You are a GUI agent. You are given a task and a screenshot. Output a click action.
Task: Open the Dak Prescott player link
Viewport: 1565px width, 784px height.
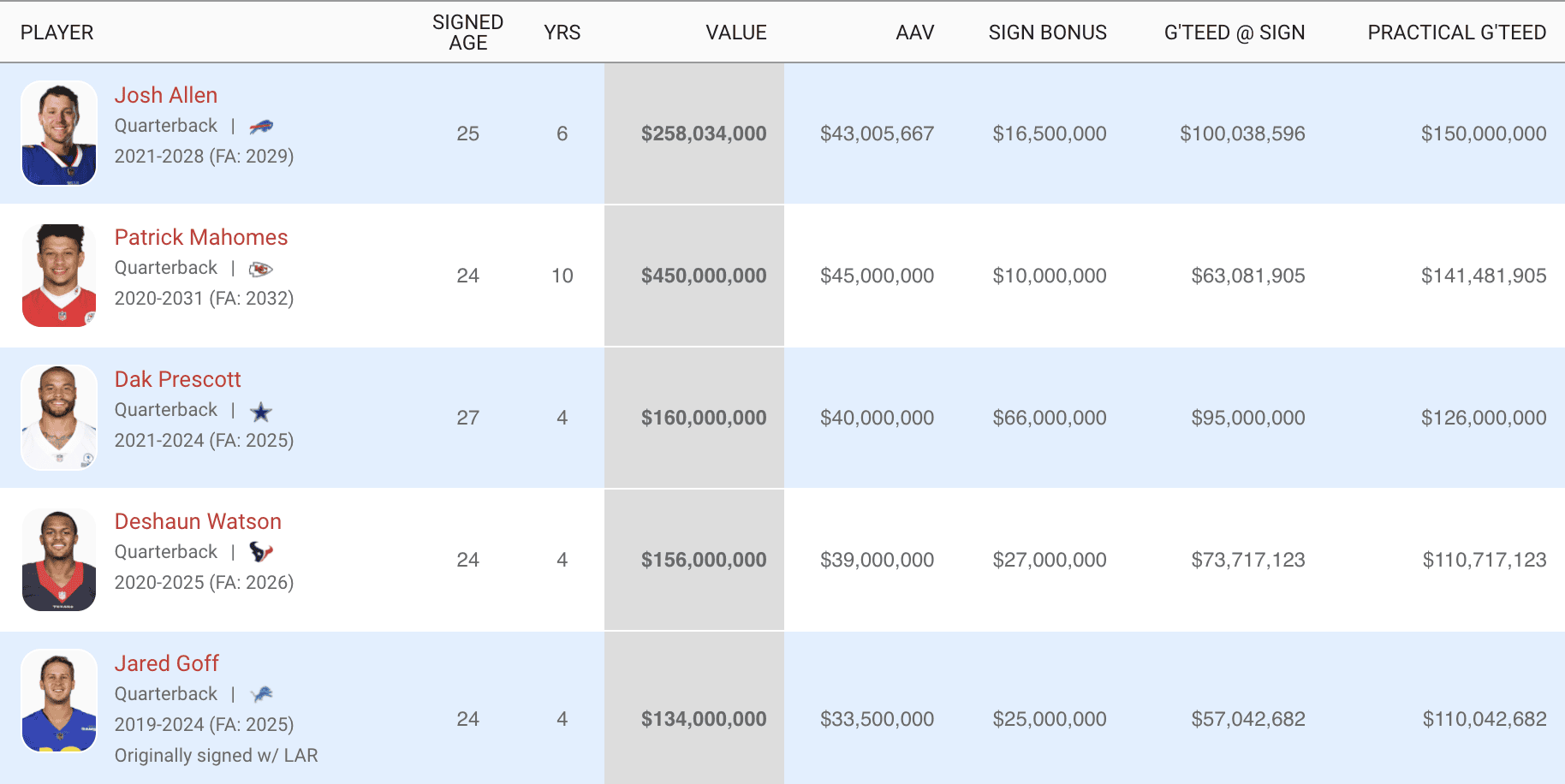pos(178,379)
